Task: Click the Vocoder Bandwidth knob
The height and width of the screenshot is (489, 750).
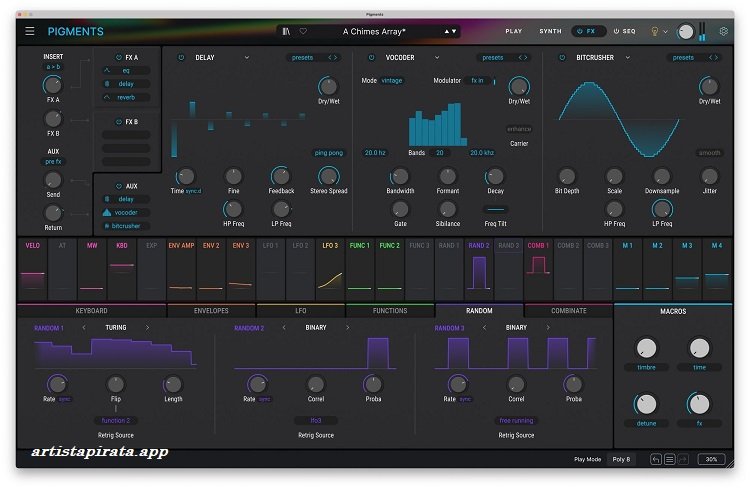Action: click(x=400, y=177)
